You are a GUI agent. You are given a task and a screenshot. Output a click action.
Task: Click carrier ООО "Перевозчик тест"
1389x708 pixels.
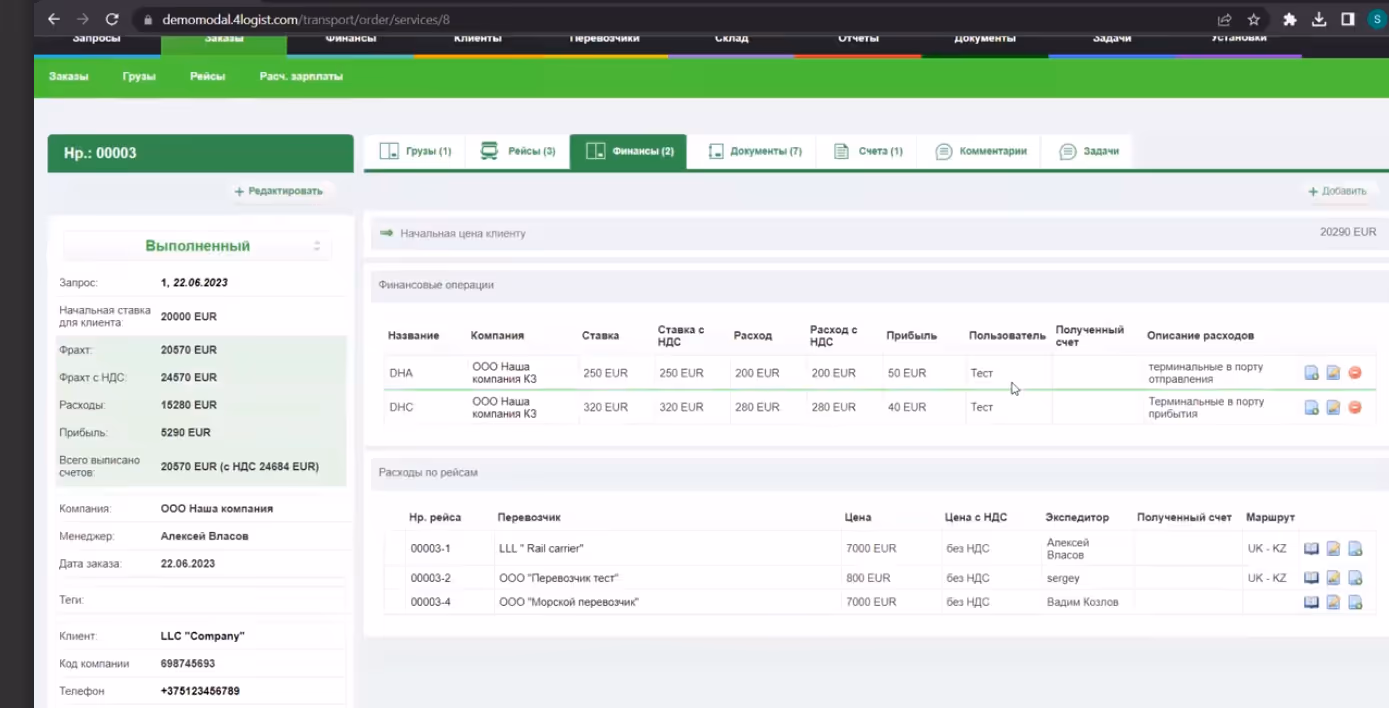click(x=559, y=578)
